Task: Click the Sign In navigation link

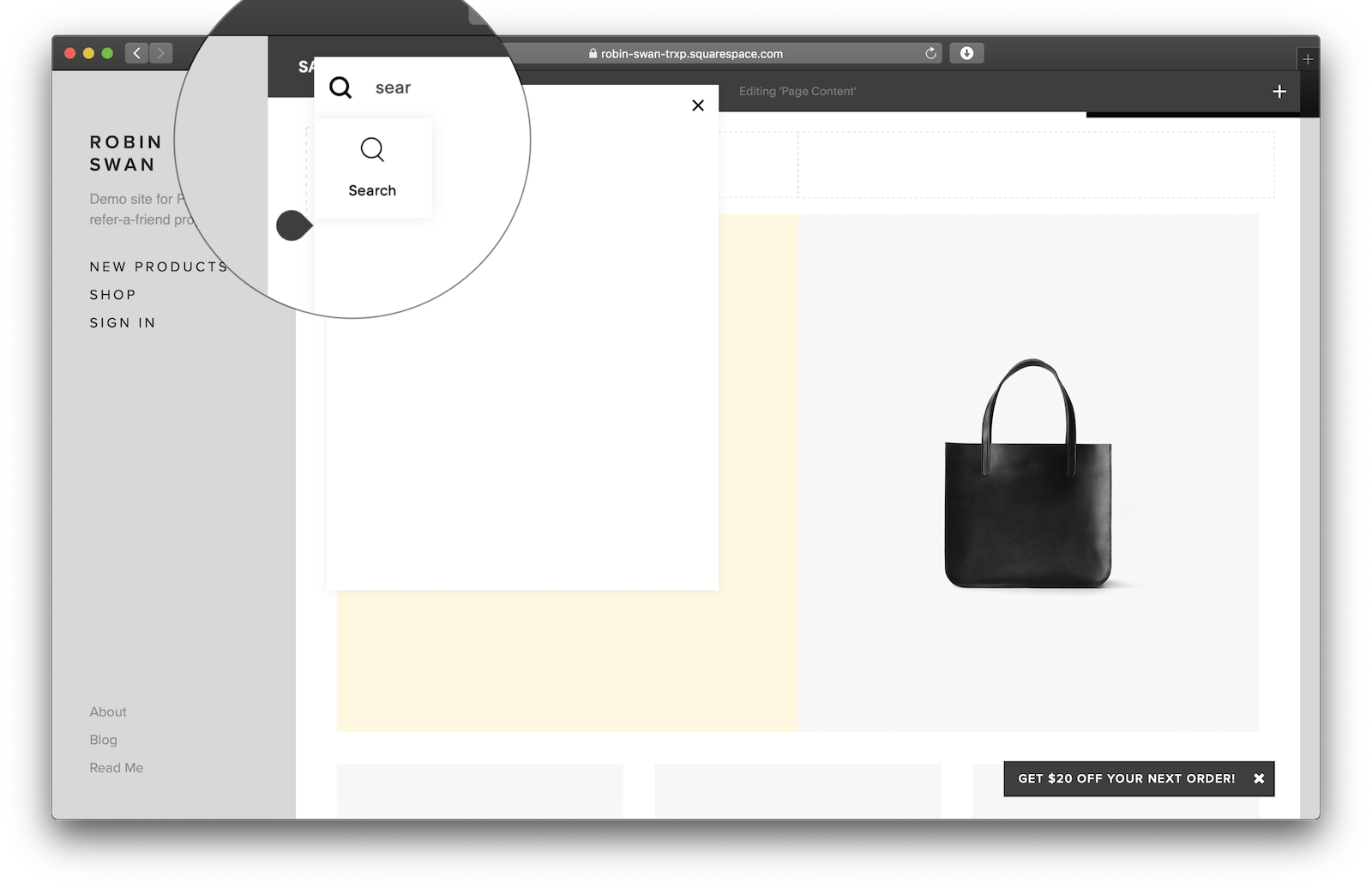Action: [123, 323]
